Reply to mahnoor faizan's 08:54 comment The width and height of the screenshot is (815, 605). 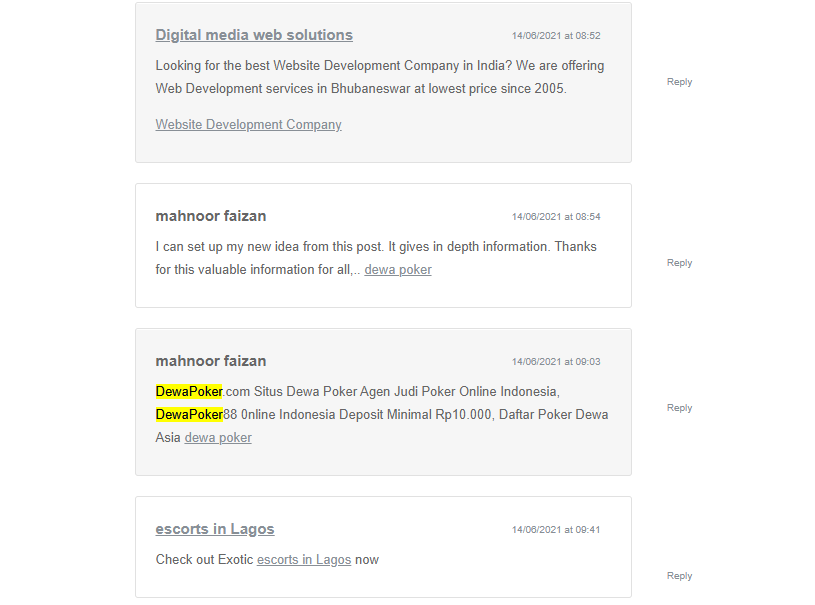tap(679, 263)
